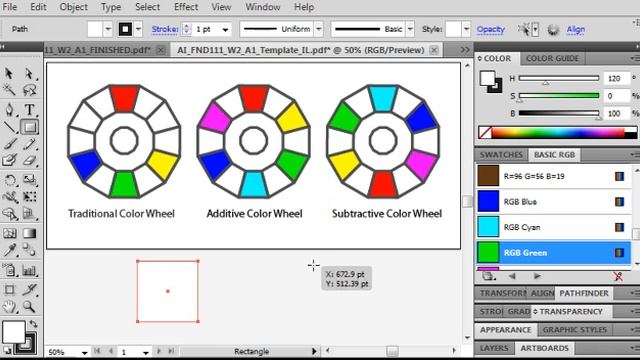Click the color spectrum bar
640x360 pixels.
(x=557, y=133)
